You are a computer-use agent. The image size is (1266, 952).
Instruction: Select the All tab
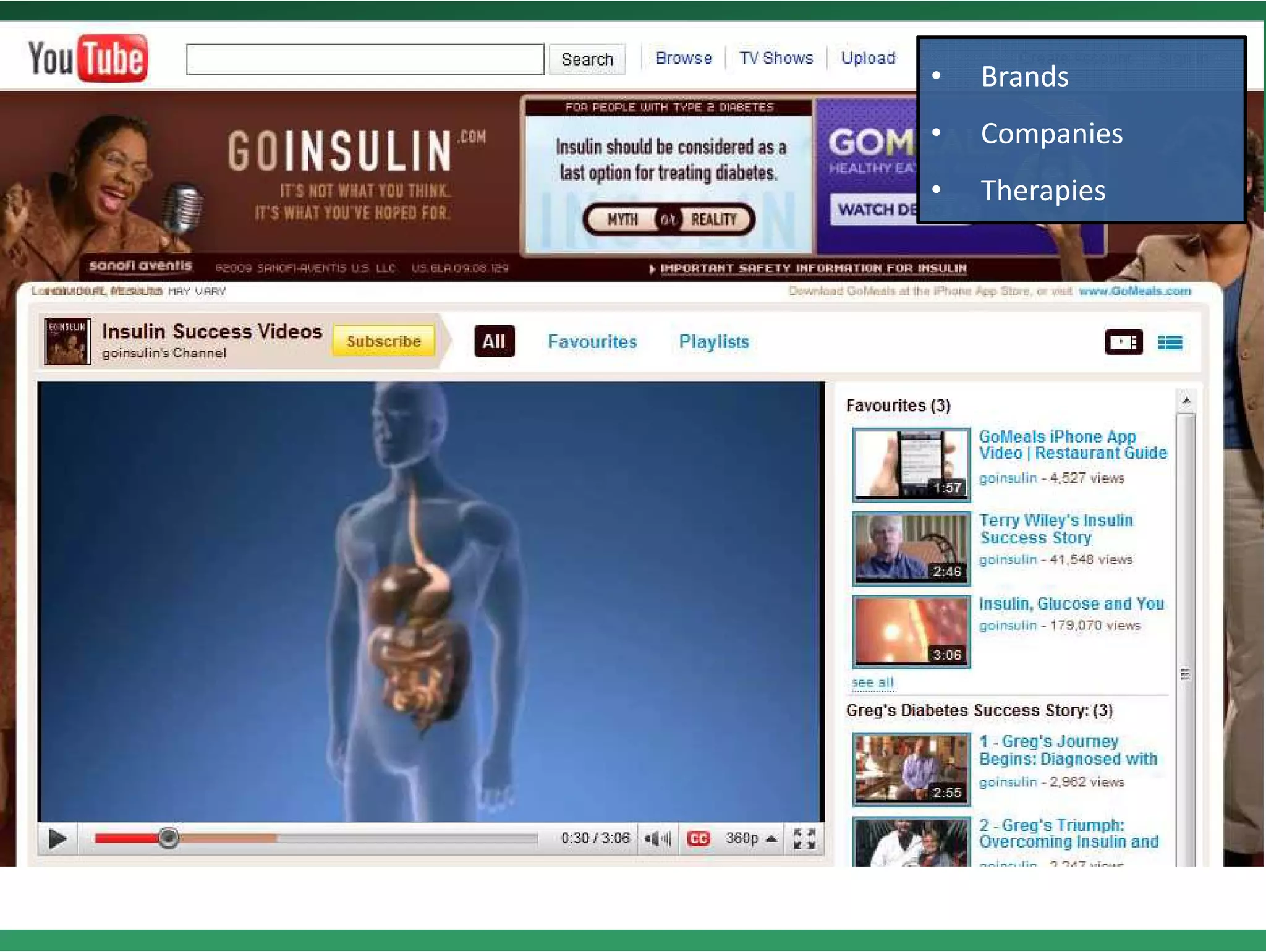(x=494, y=341)
